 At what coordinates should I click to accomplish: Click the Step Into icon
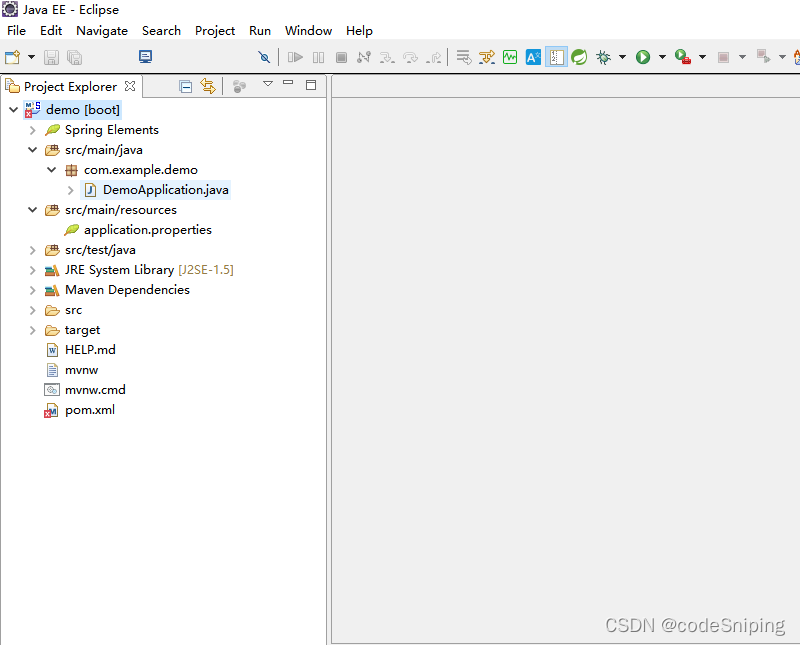387,57
